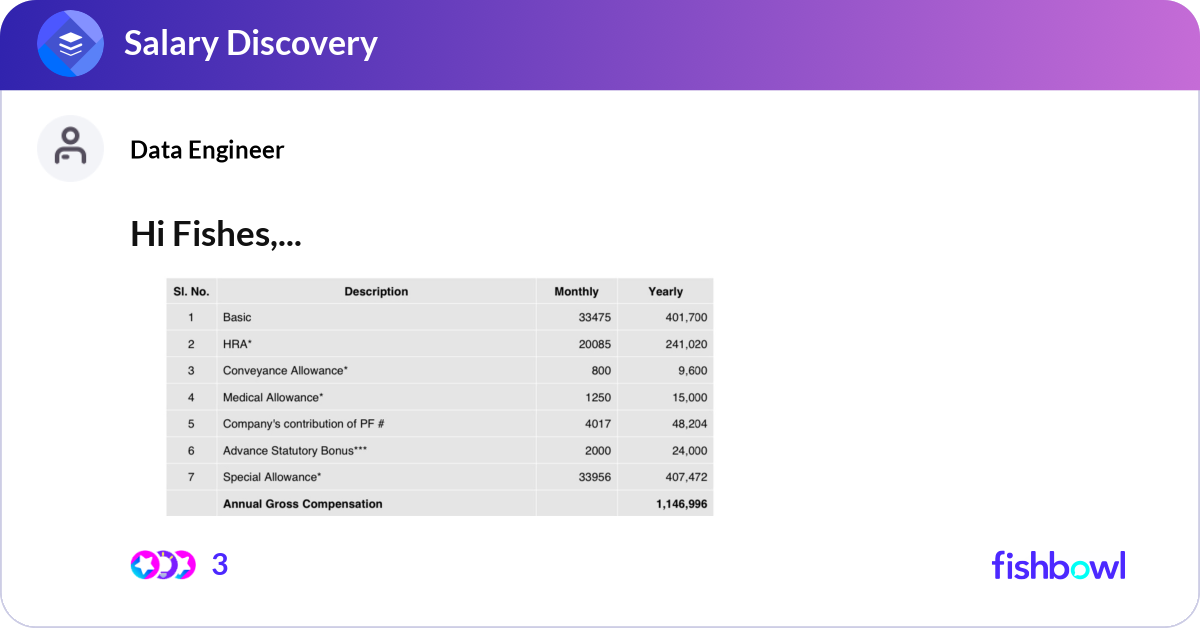
Task: Click the Salary Discovery bowl logo icon
Action: (70, 44)
